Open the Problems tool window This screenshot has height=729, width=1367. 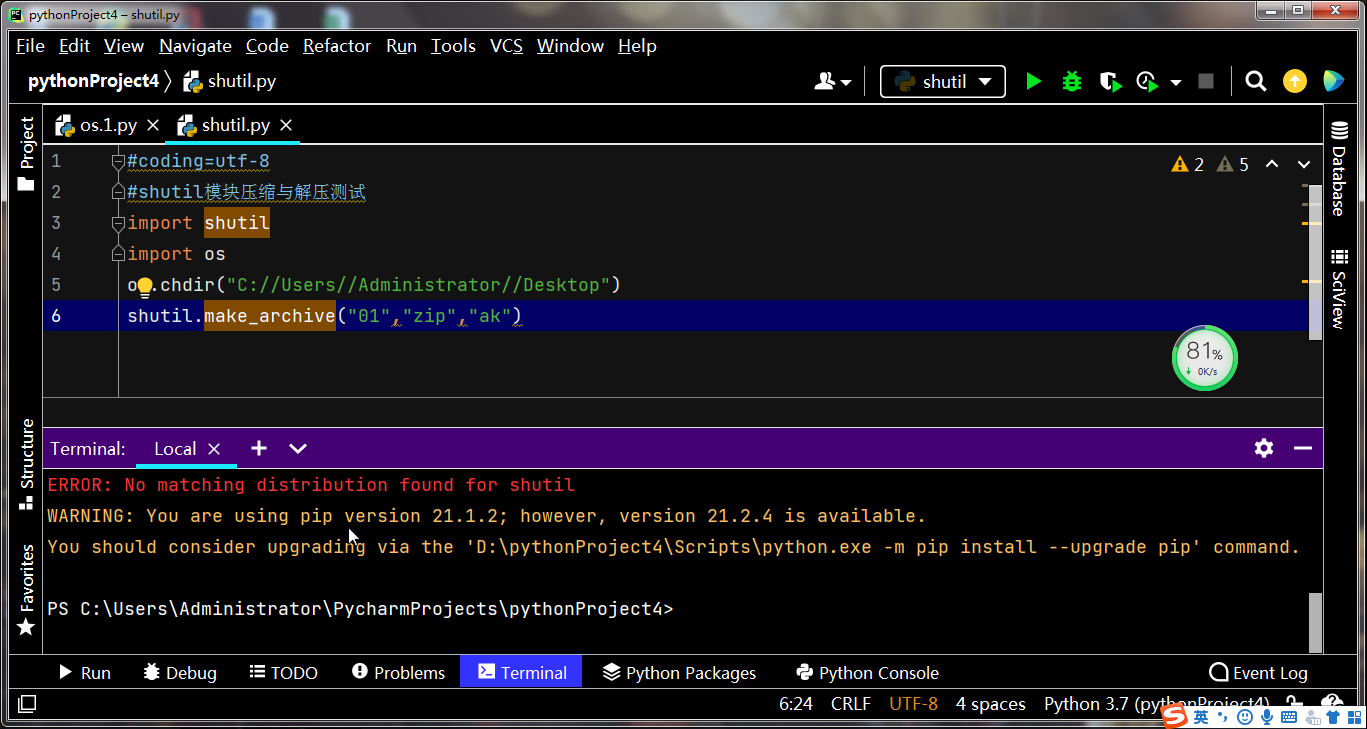click(x=399, y=673)
